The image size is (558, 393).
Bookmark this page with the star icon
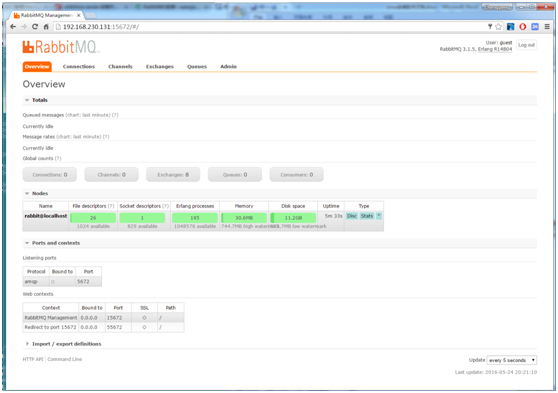point(499,27)
